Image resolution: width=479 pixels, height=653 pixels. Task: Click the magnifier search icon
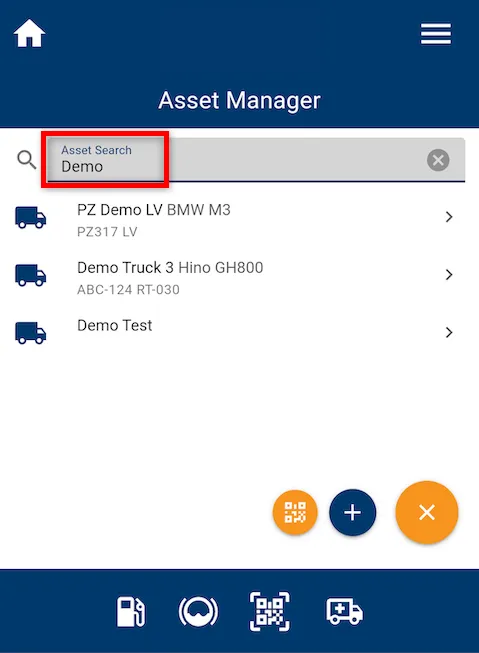tap(27, 160)
